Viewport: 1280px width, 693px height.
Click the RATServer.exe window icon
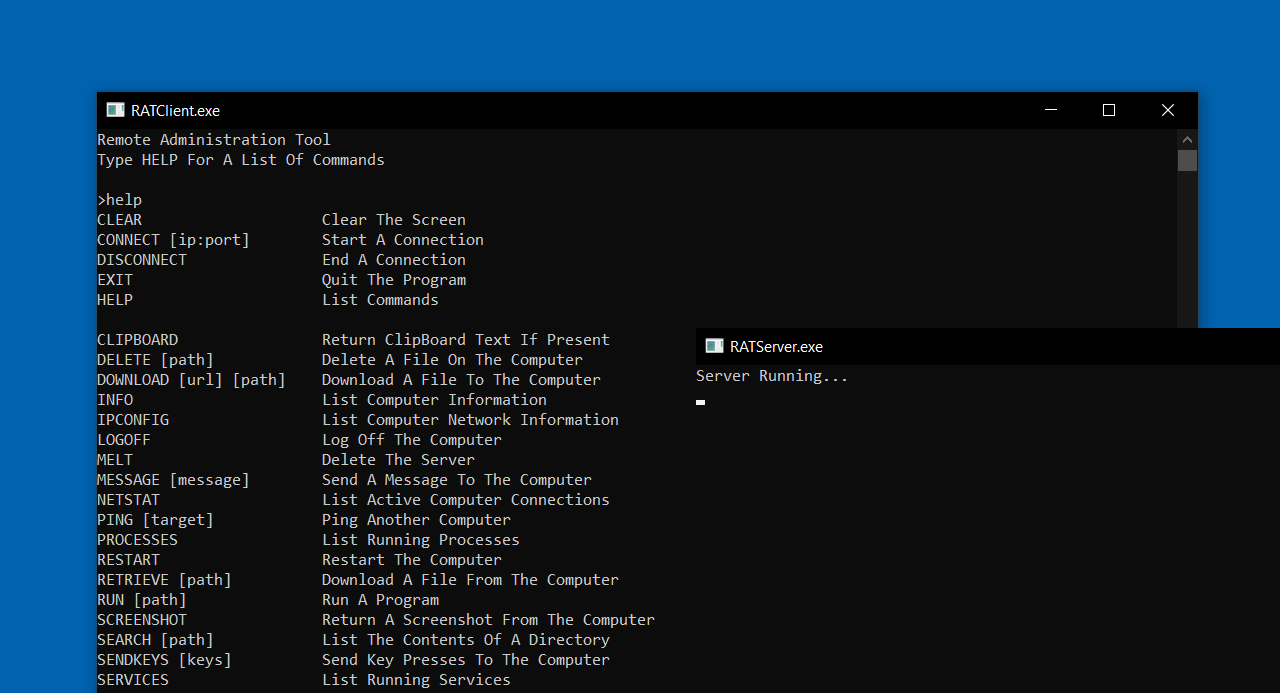click(714, 346)
